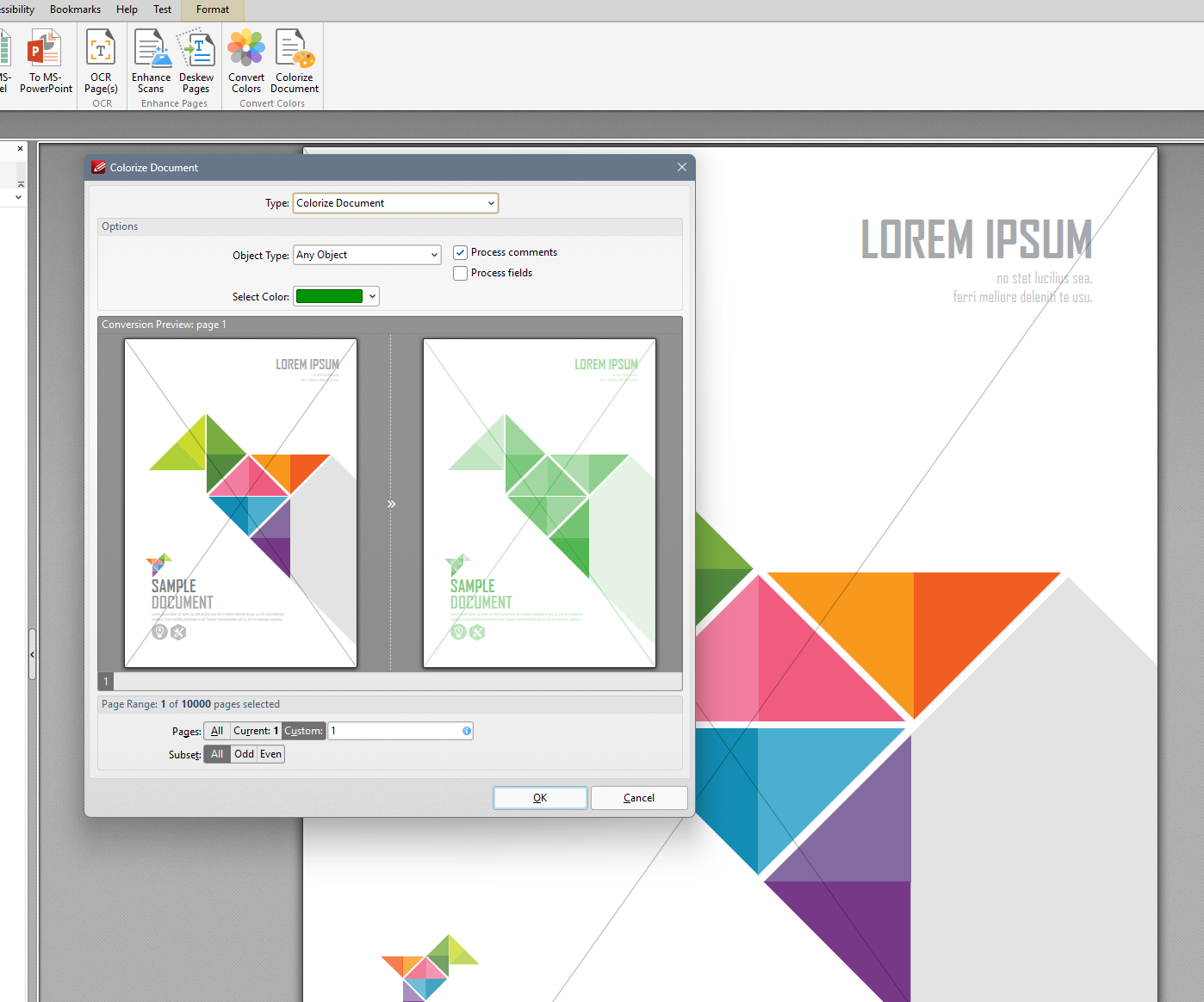Click Colorize Document ribbon icon
Viewport: 1204px width, 1002px height.
[295, 61]
